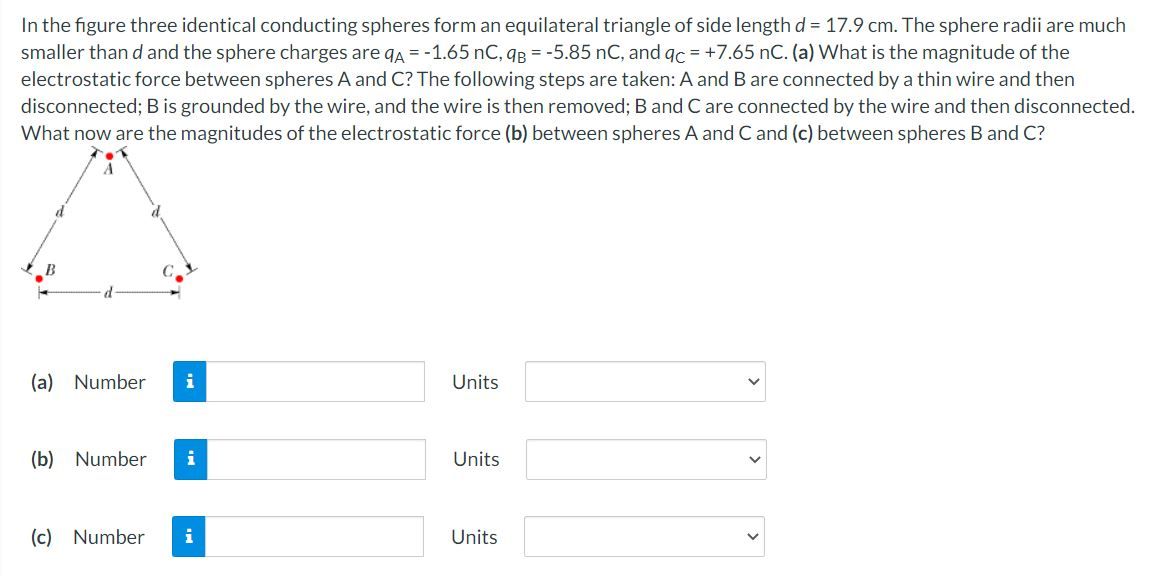1162x576 pixels.
Task: Open the Units dropdown for part (c)
Action: click(643, 537)
